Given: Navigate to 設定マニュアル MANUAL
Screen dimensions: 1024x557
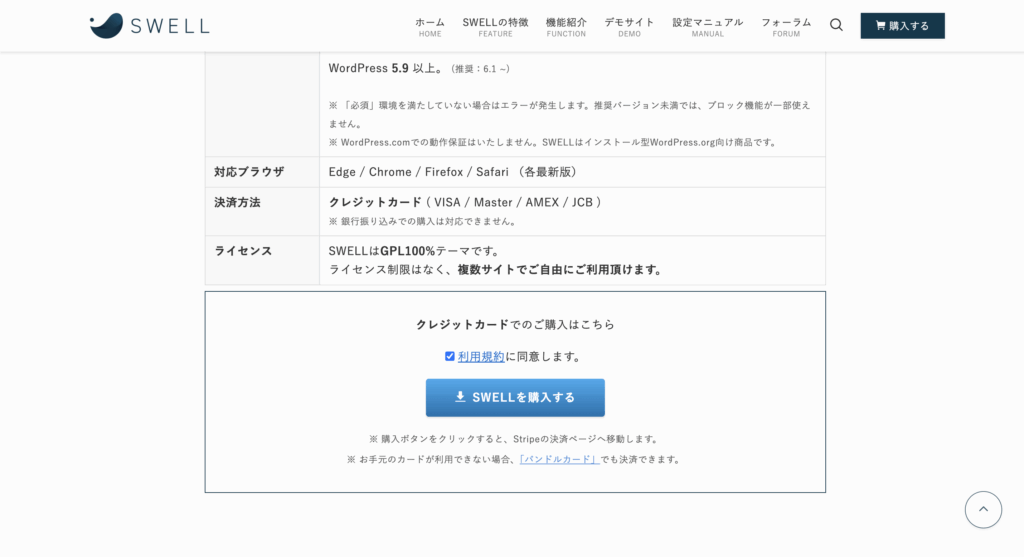Looking at the screenshot, I should 707,26.
